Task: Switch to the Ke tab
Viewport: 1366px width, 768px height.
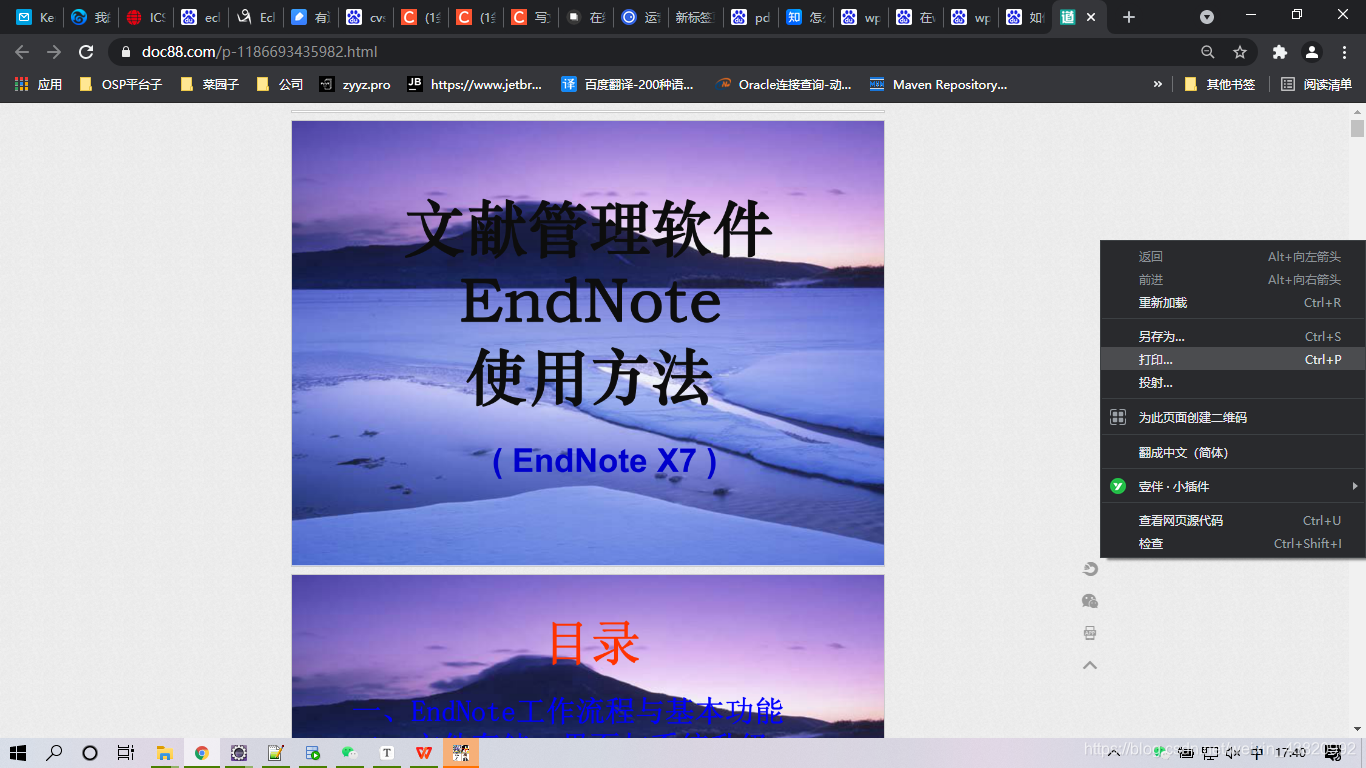Action: pyautogui.click(x=35, y=17)
